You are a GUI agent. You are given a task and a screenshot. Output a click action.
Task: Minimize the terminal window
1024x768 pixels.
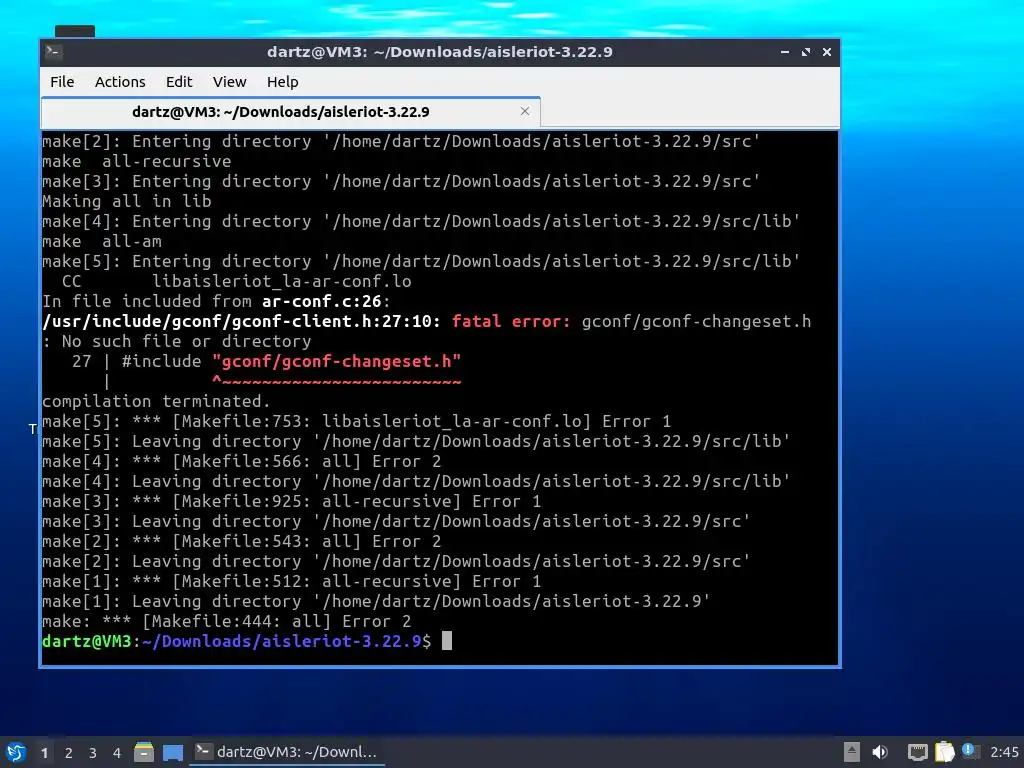tap(784, 52)
